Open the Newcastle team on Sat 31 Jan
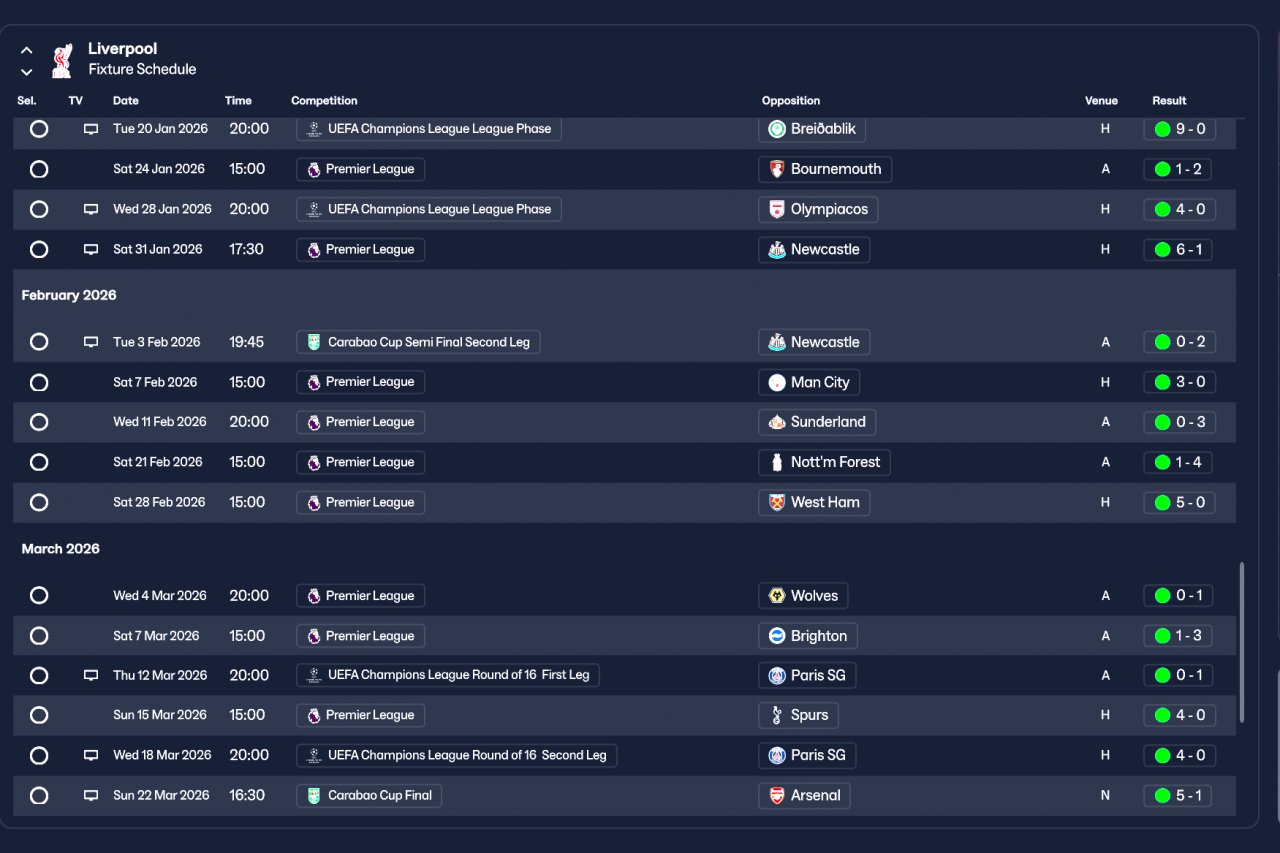1280x853 pixels. point(814,249)
